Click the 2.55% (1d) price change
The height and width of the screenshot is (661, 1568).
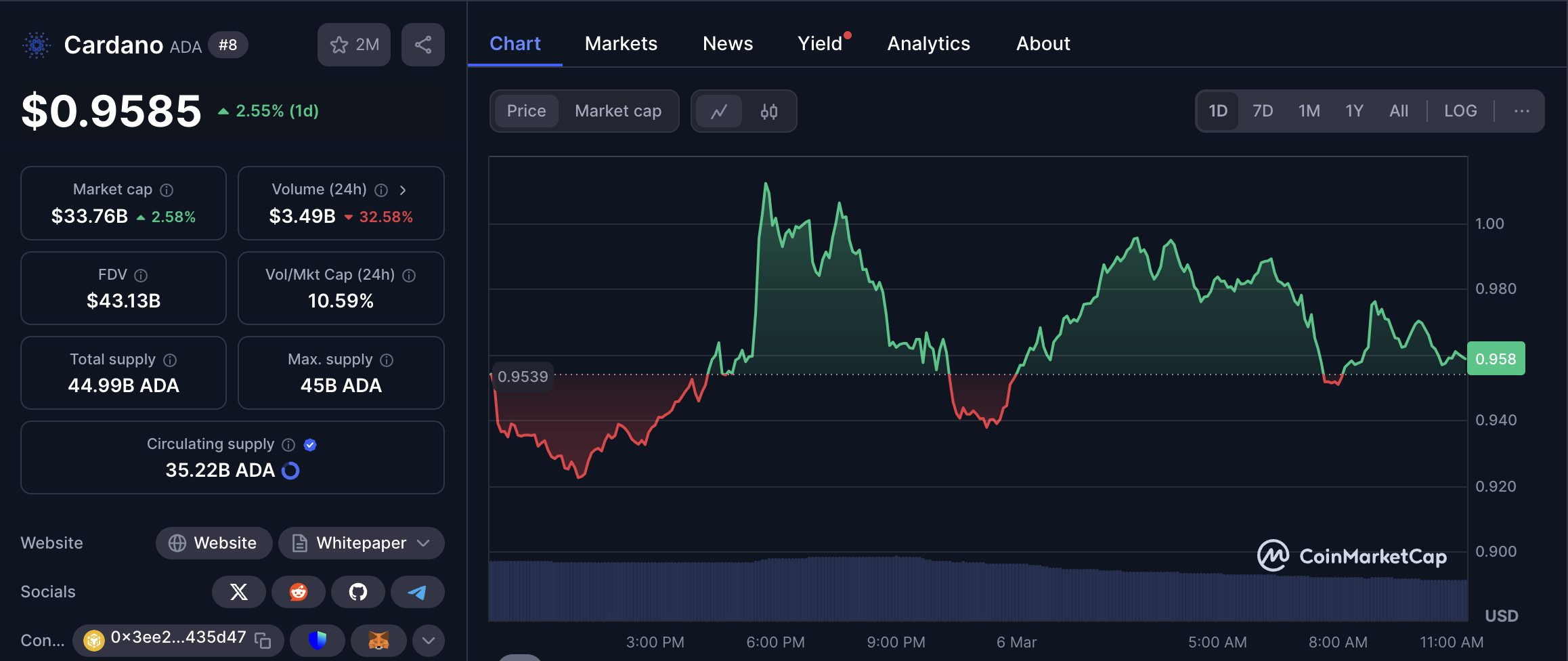pos(268,111)
